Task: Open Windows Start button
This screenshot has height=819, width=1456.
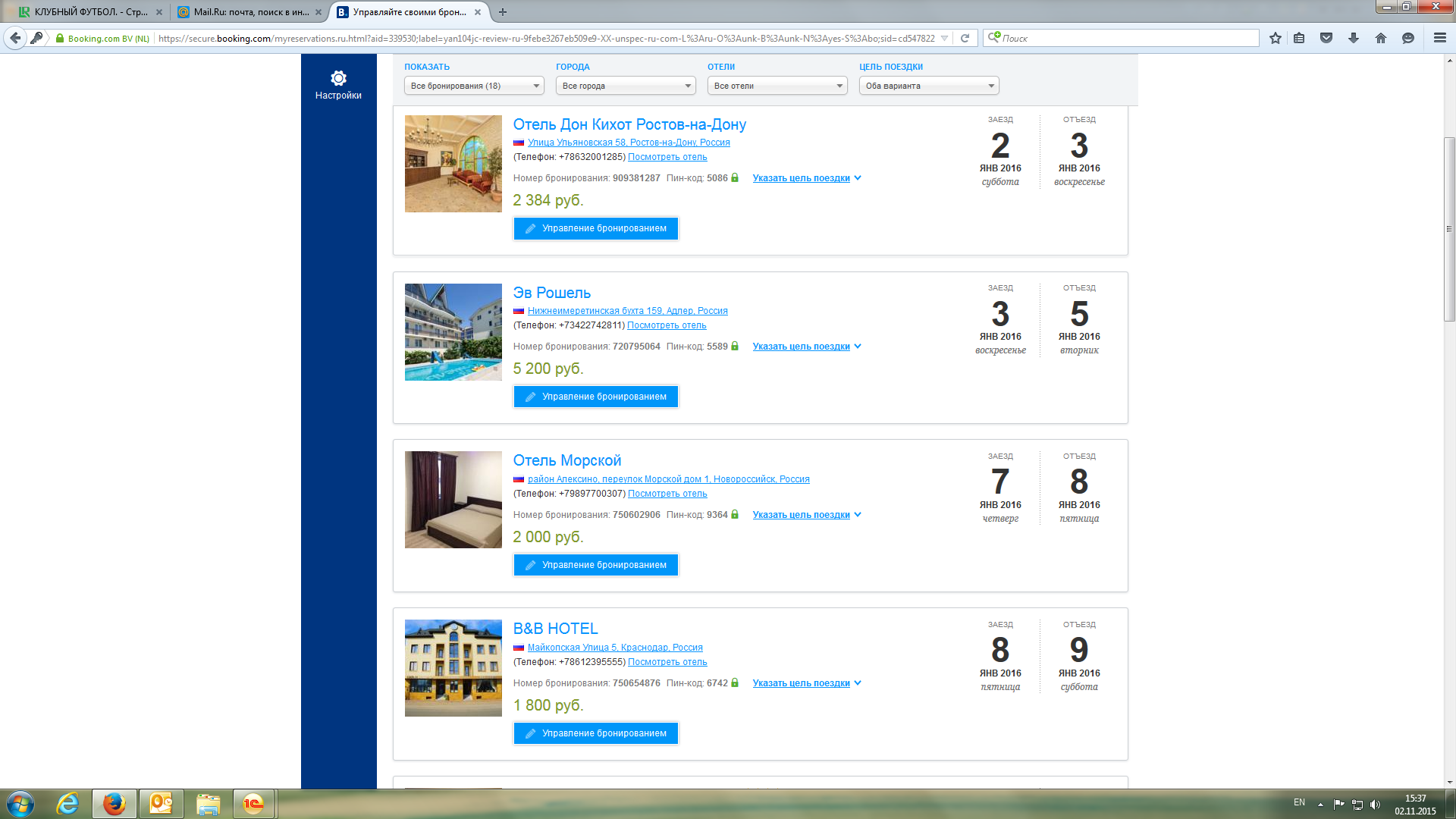Action: [20, 804]
